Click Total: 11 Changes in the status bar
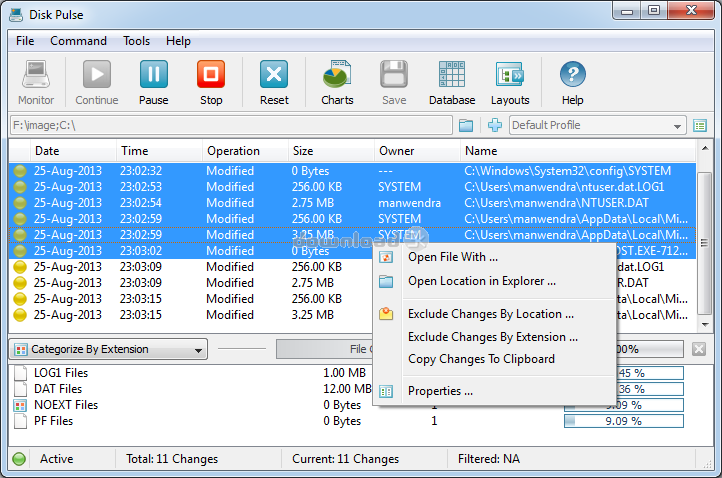The image size is (722, 478). [x=172, y=459]
